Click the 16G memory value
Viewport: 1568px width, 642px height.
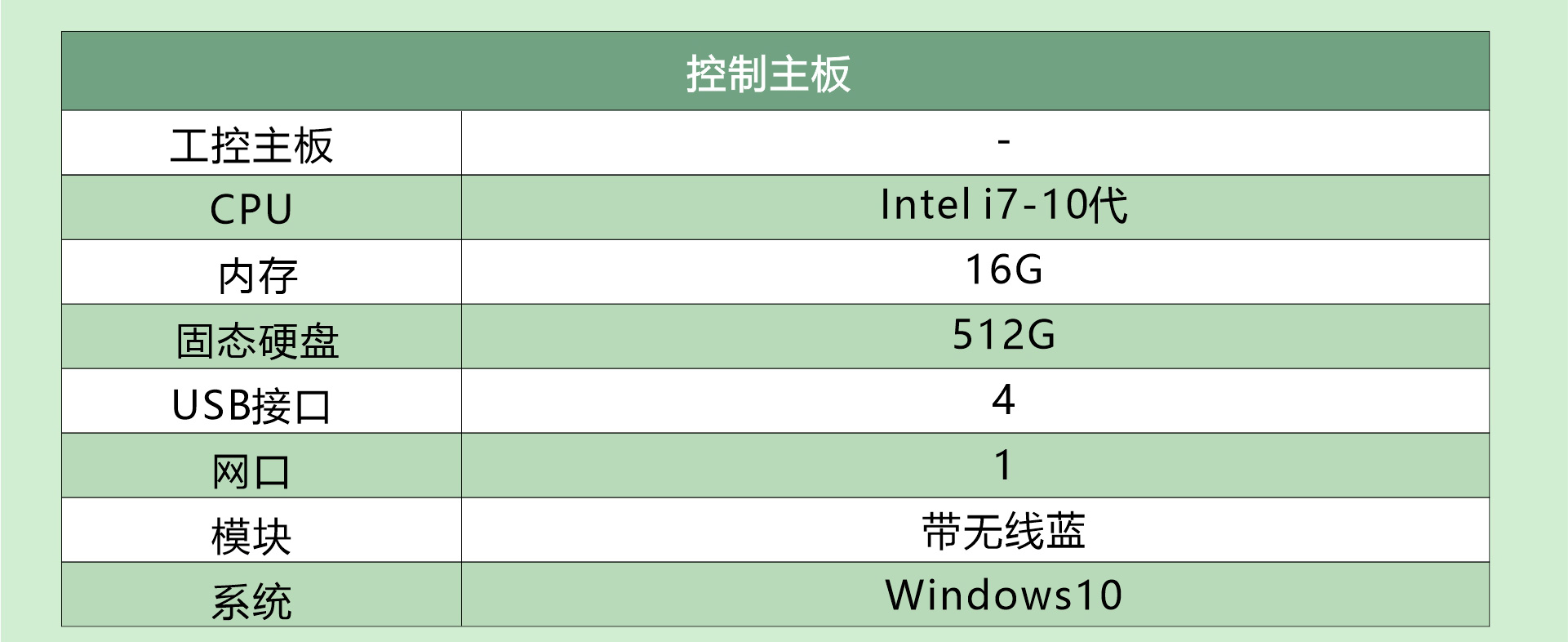click(1004, 270)
